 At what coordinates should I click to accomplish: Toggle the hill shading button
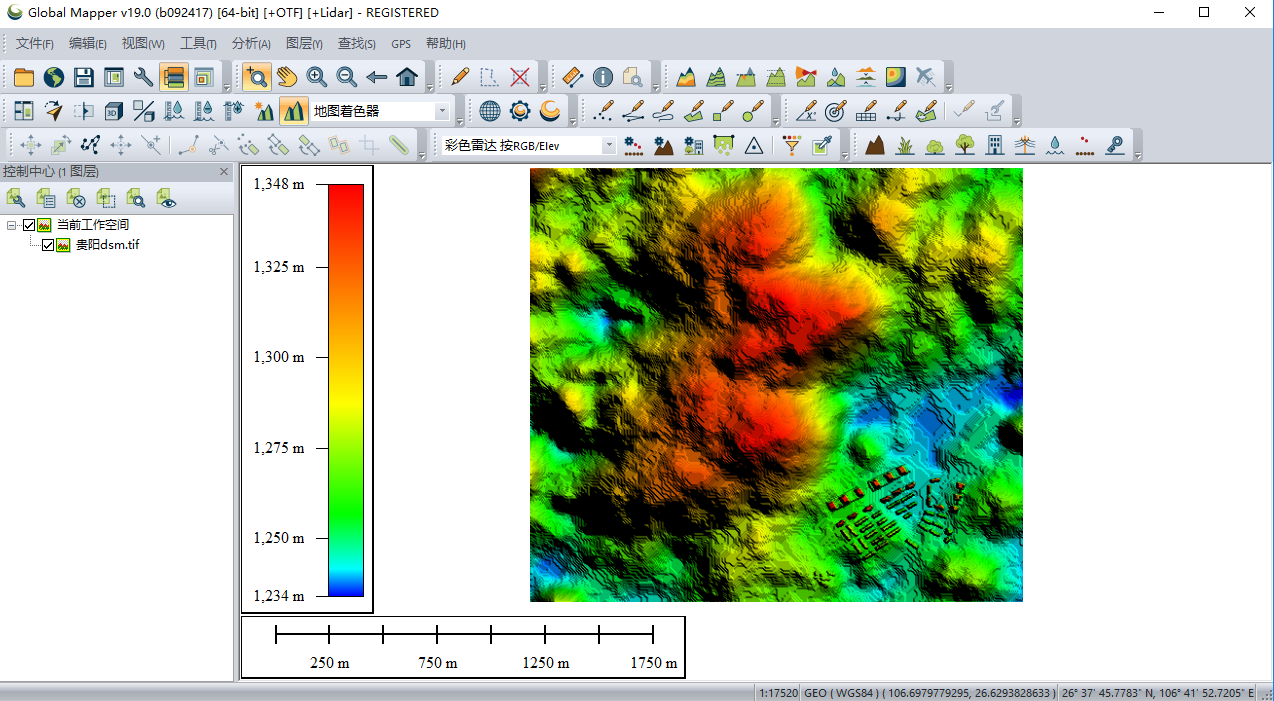[293, 111]
